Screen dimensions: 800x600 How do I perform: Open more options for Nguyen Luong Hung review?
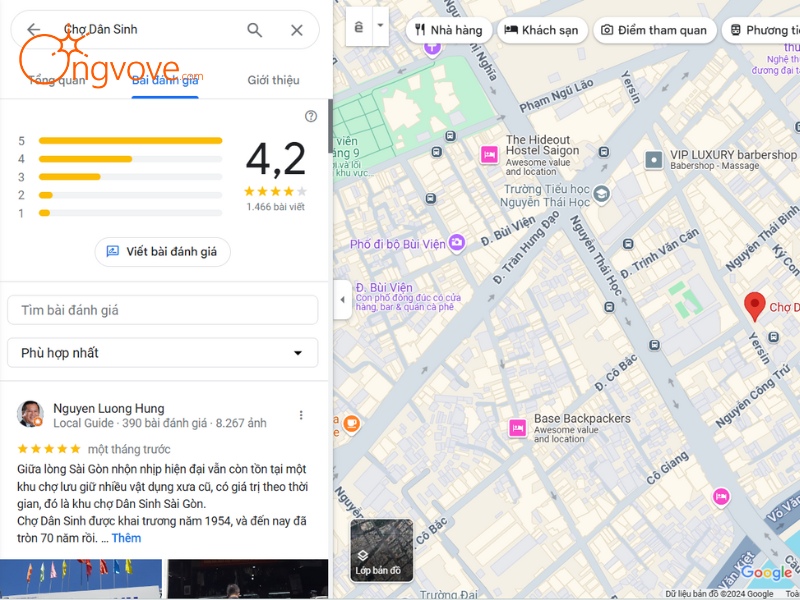(301, 415)
